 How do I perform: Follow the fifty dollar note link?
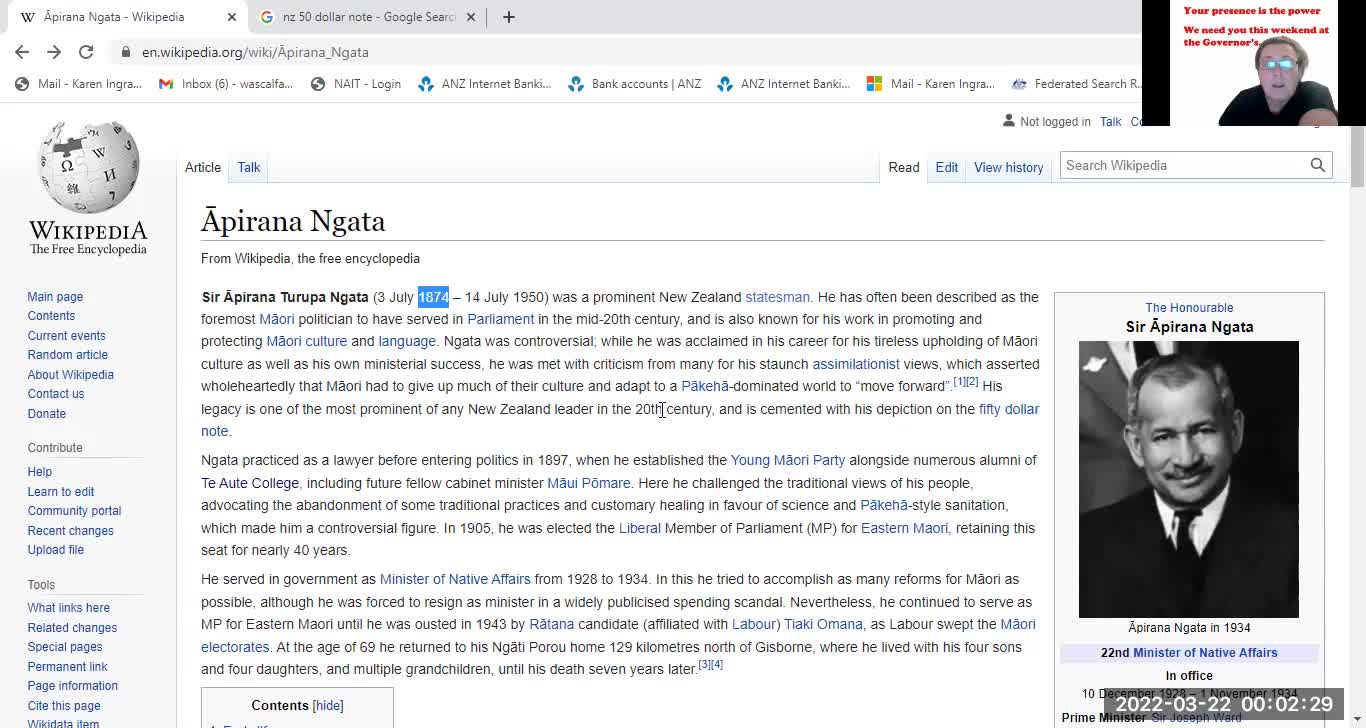coord(1009,409)
